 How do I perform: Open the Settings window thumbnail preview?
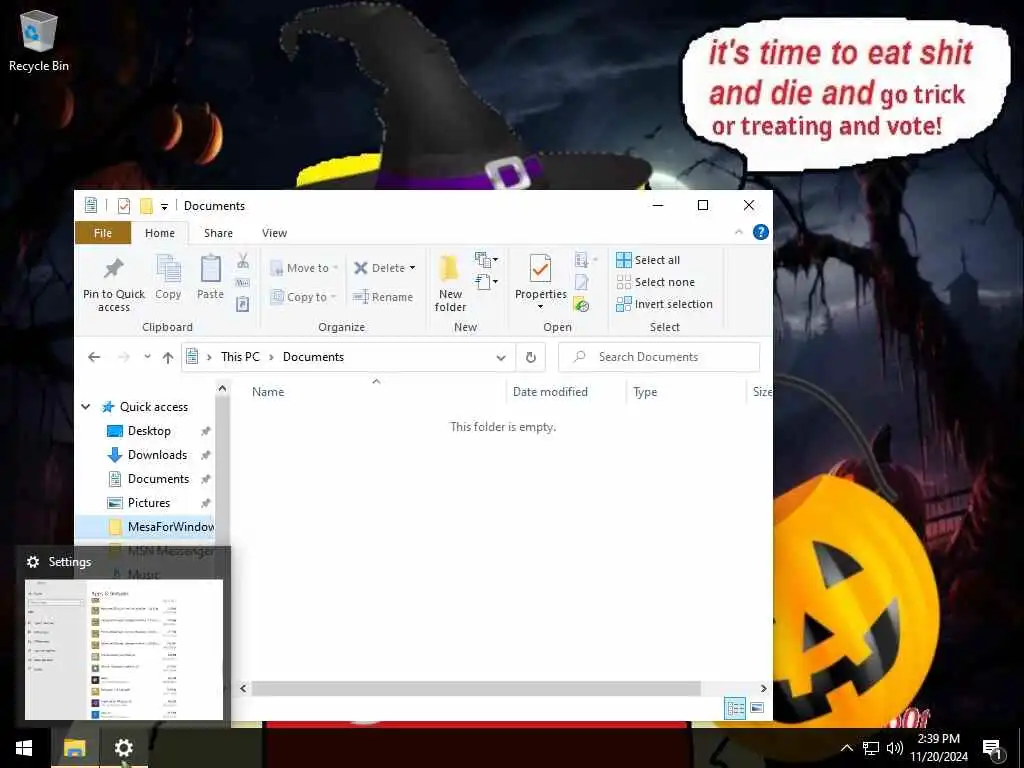123,649
